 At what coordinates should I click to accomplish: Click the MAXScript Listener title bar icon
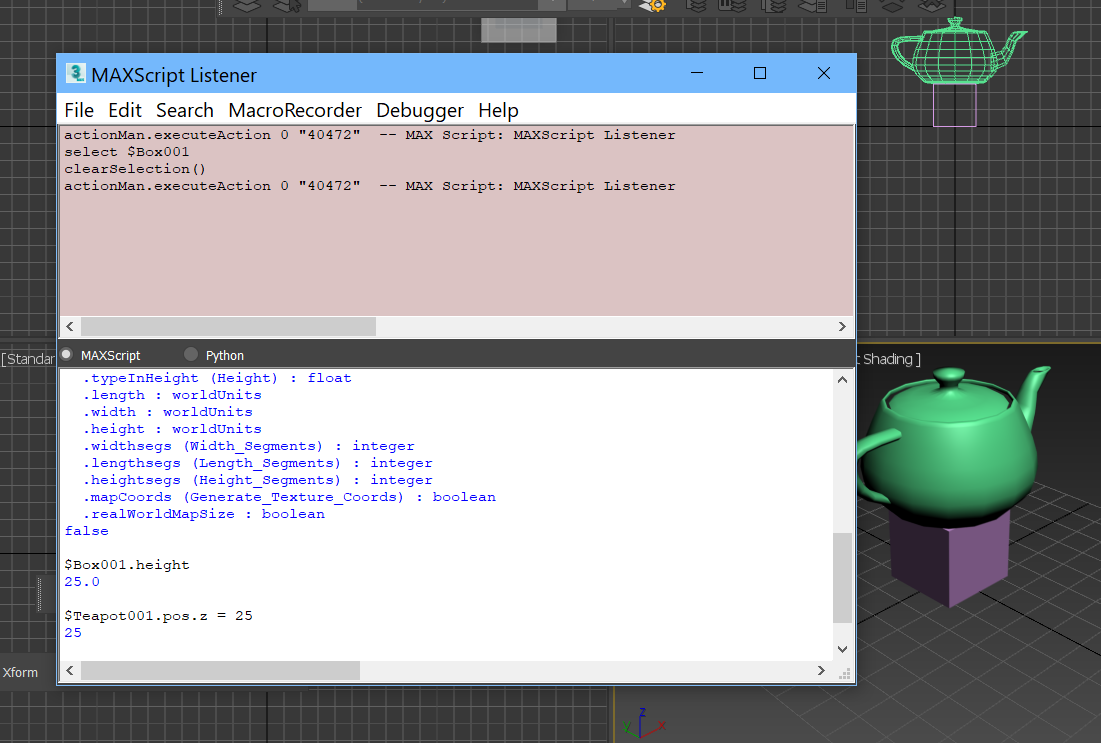point(75,74)
